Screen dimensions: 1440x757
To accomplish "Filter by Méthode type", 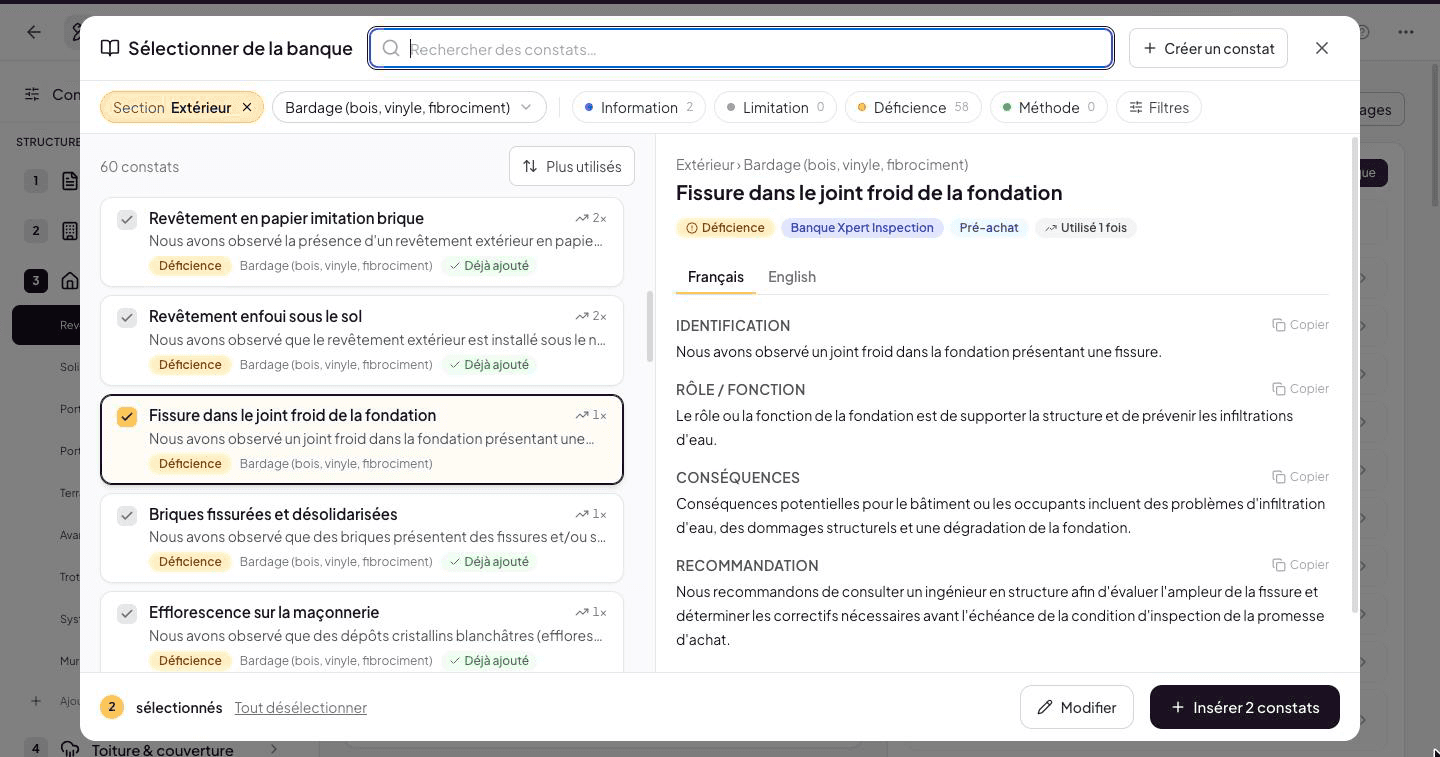I will coord(1049,107).
